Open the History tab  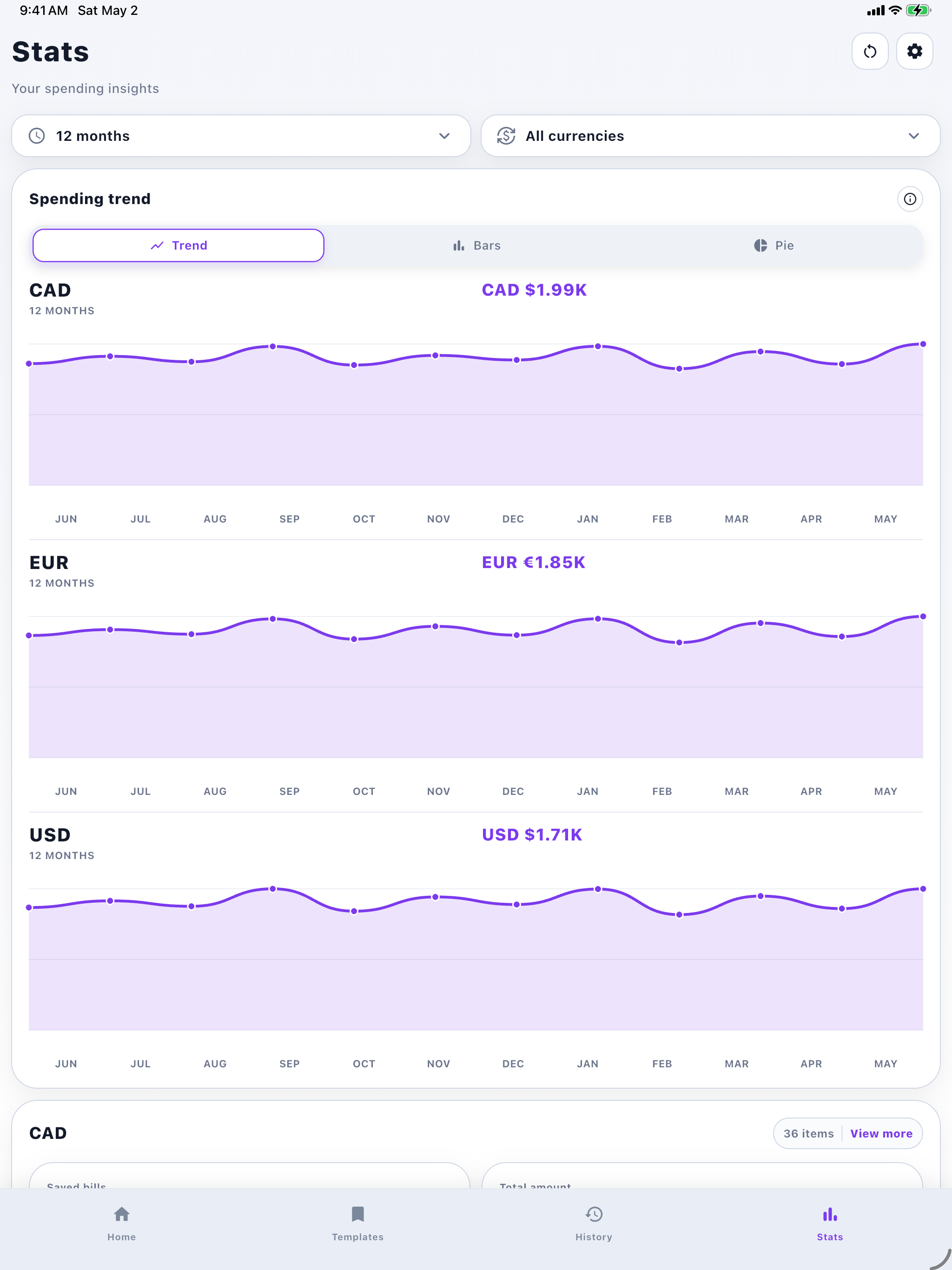point(594,1224)
